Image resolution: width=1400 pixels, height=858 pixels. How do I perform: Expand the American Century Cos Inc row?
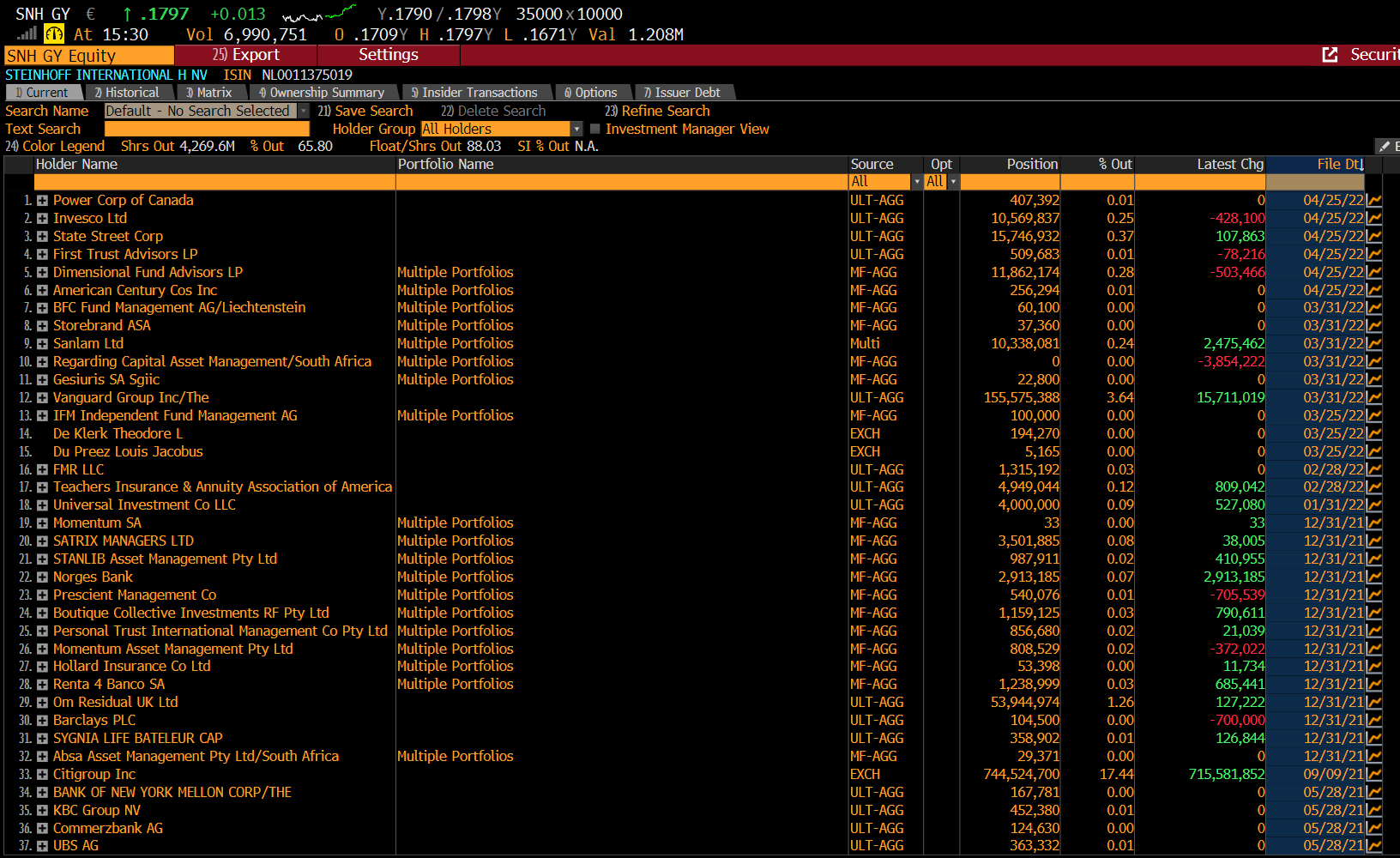(42, 290)
